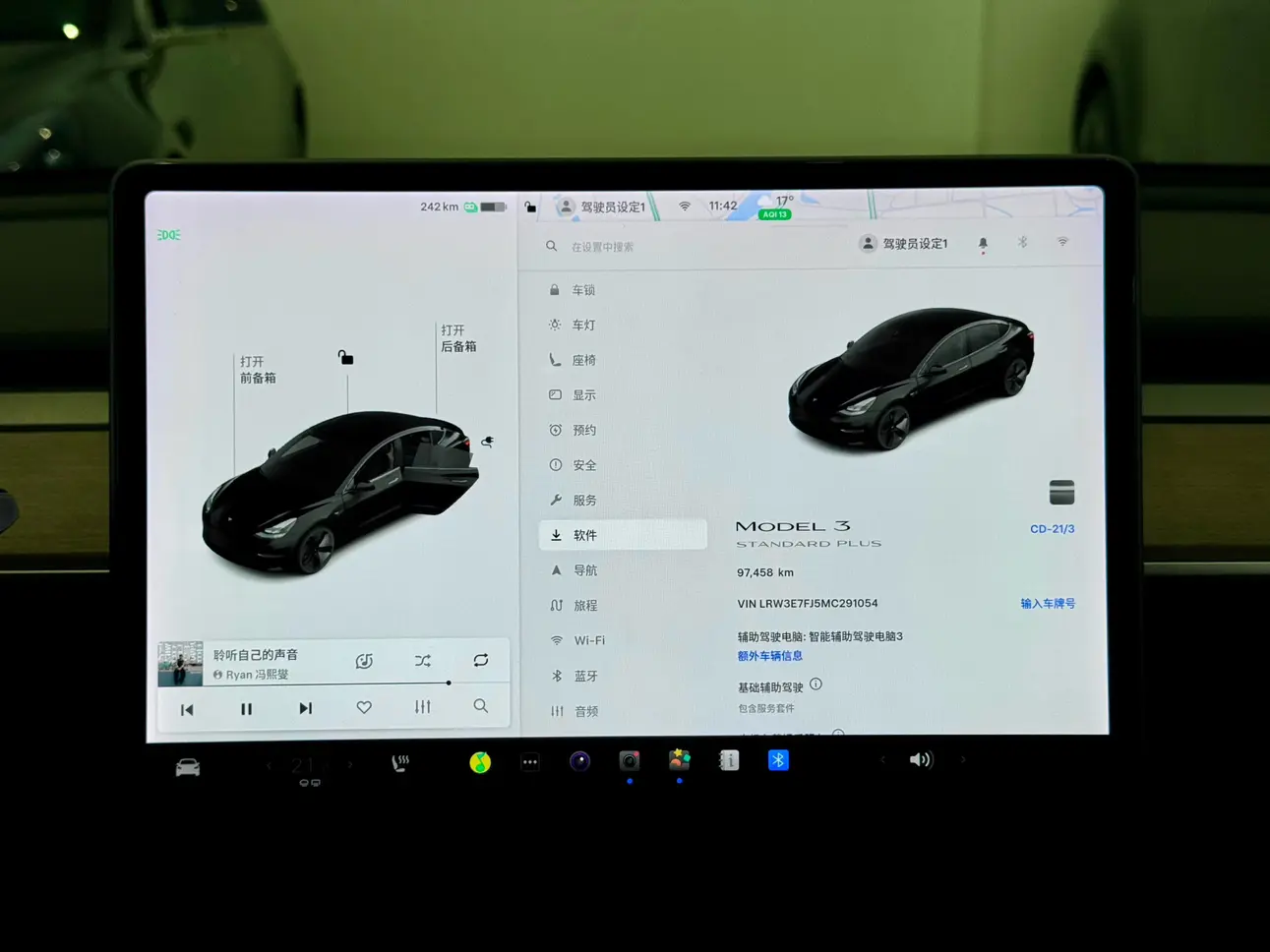Tap the Bluetooth icon in bottom dock

pos(778,760)
